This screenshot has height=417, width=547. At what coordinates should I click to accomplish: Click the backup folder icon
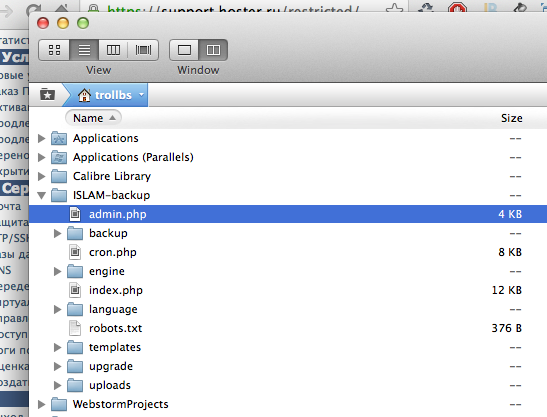(x=75, y=233)
